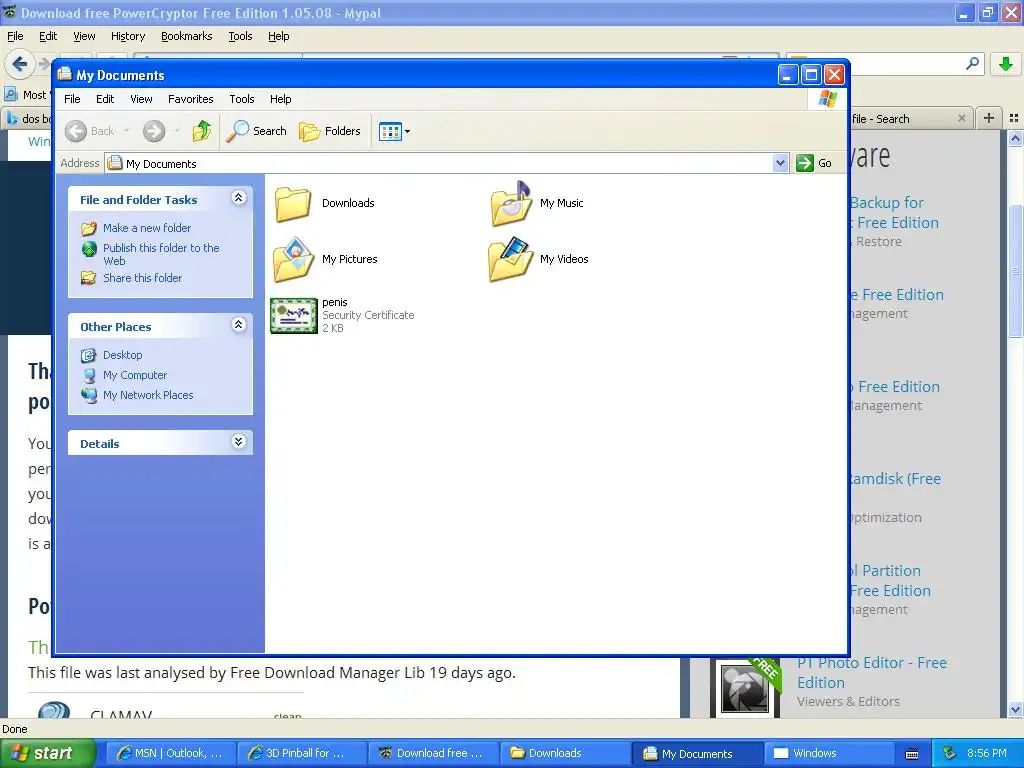The height and width of the screenshot is (768, 1024).
Task: Close the 'file - Search' browser tab
Action: (961, 119)
